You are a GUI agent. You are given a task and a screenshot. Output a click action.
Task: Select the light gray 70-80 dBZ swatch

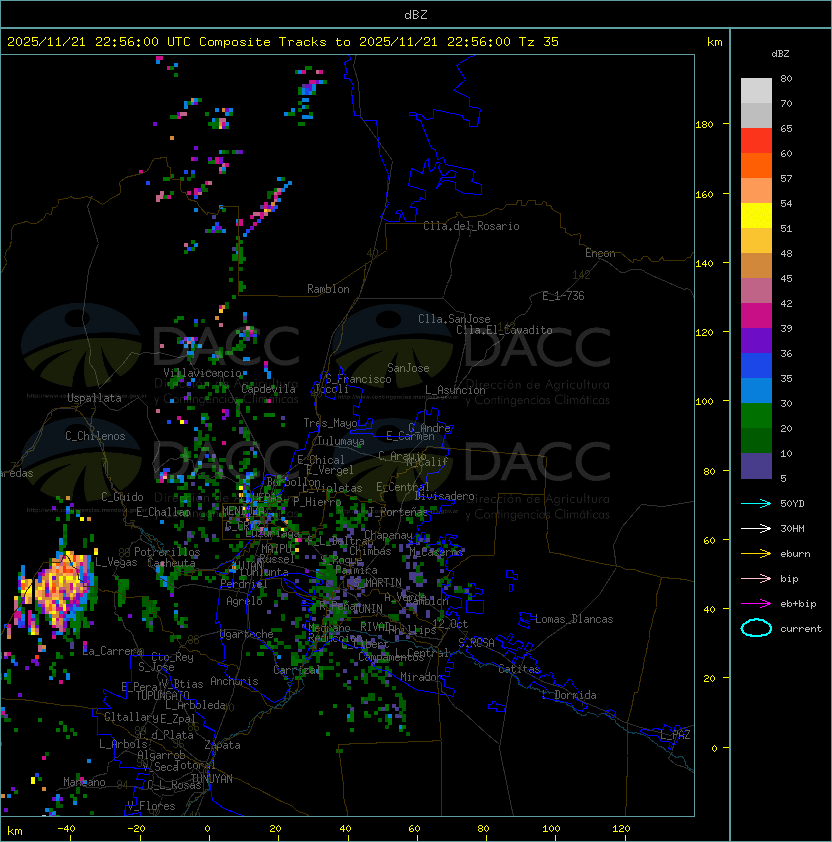[x=756, y=91]
